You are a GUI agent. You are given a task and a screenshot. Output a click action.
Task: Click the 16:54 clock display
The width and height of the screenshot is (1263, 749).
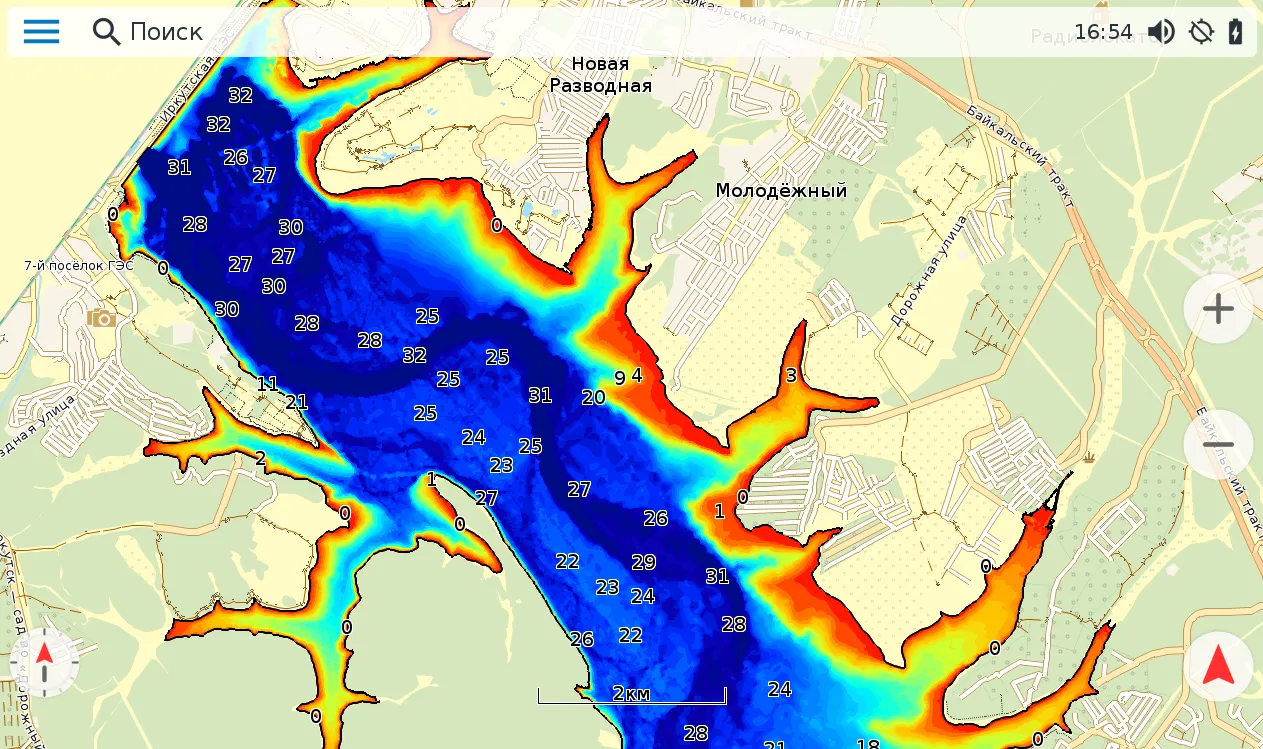(1103, 32)
